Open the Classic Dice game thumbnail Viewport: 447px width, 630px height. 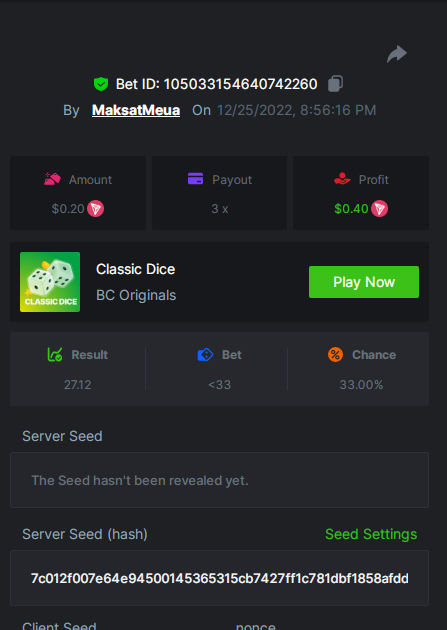click(x=50, y=282)
